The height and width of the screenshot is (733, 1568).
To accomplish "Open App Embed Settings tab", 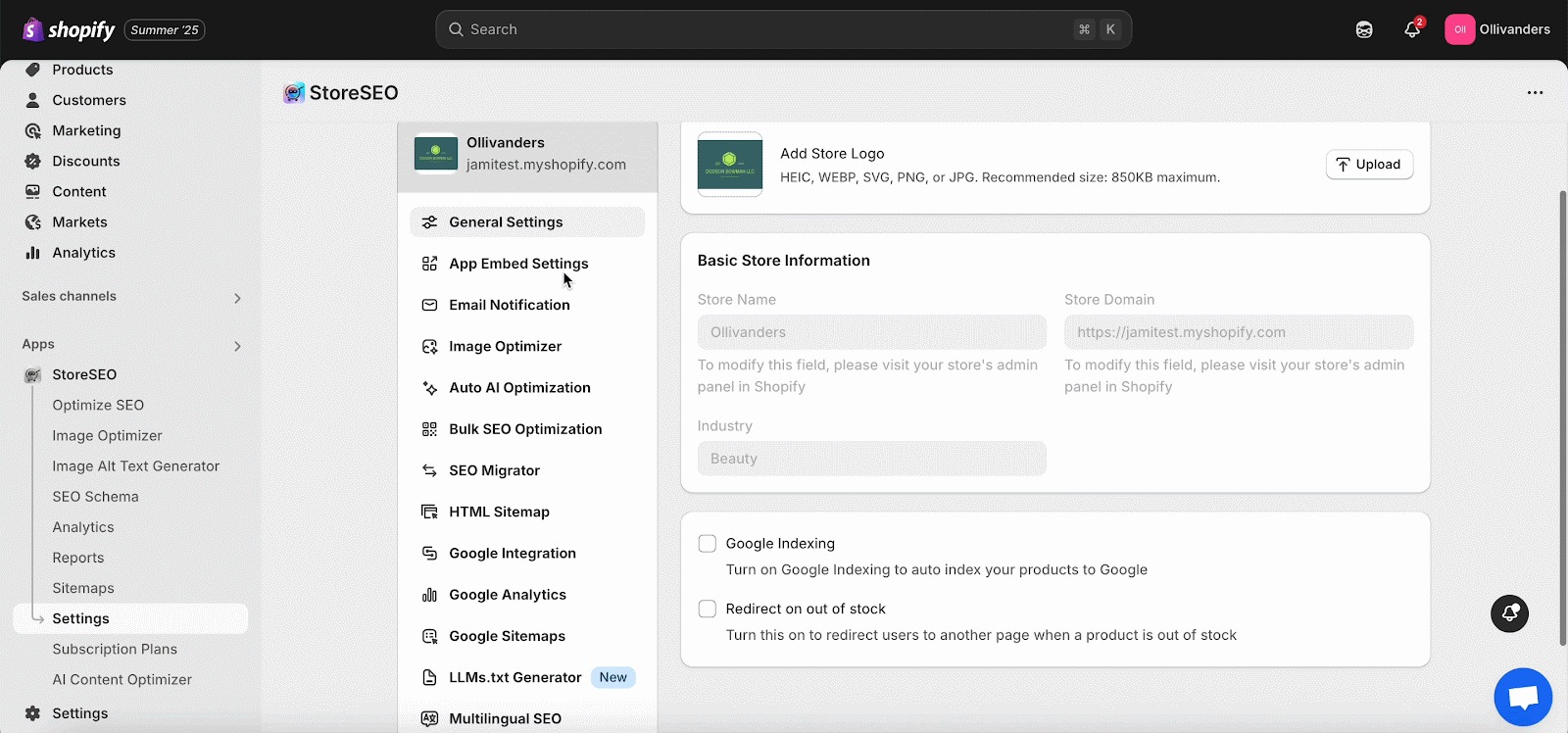I will coord(527,264).
